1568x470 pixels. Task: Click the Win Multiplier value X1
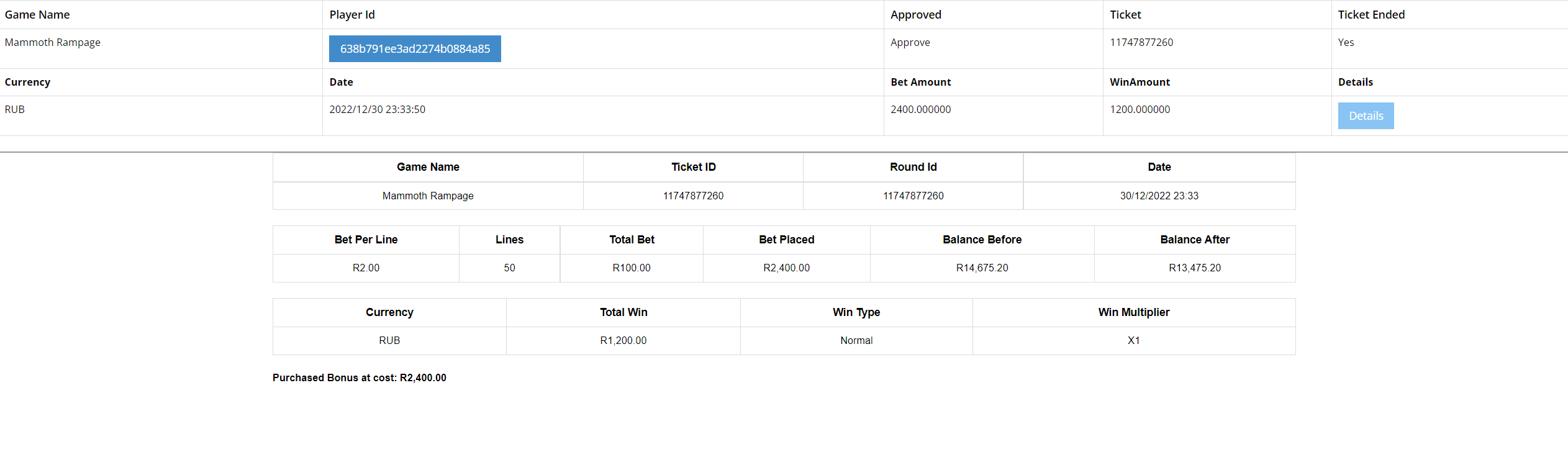1134,340
